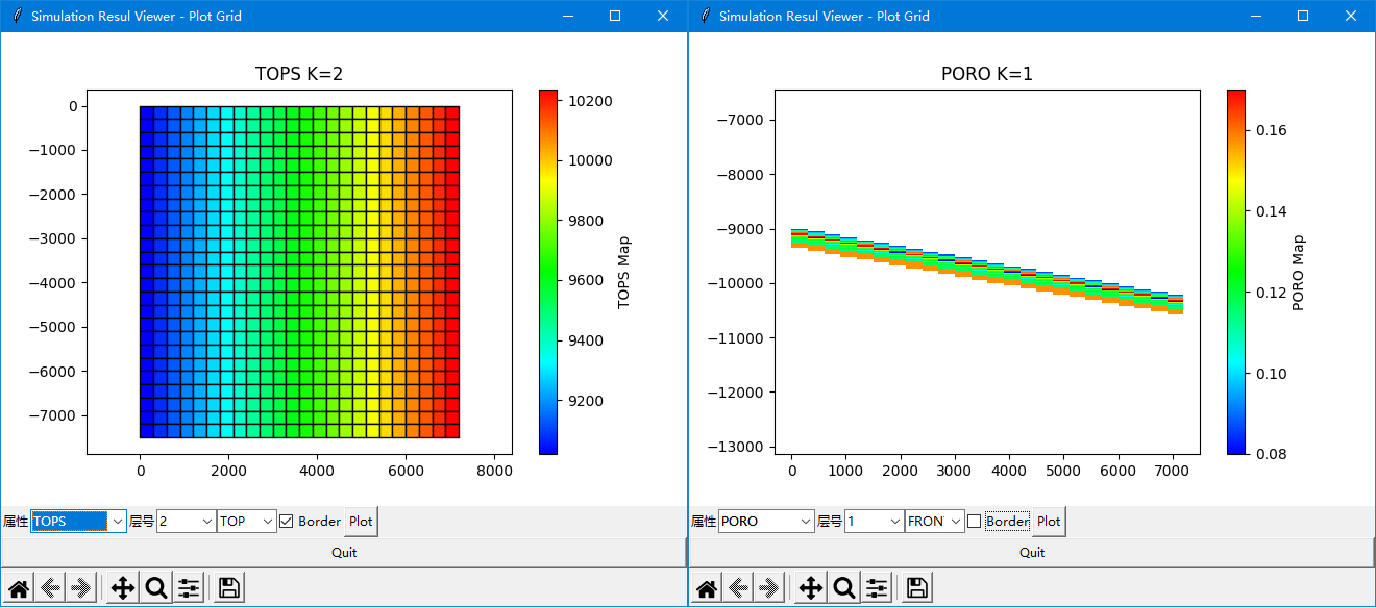Click Save figure icon in left window
The image size is (1376, 608).
[229, 589]
